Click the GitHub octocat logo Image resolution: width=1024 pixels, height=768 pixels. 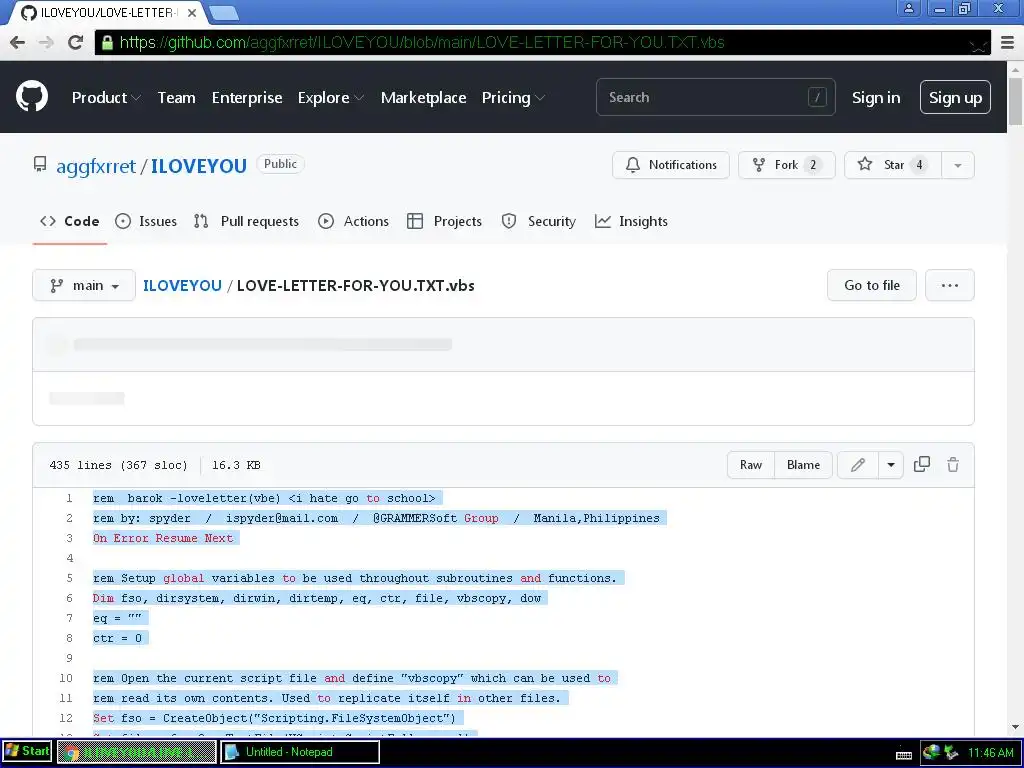coord(32,97)
